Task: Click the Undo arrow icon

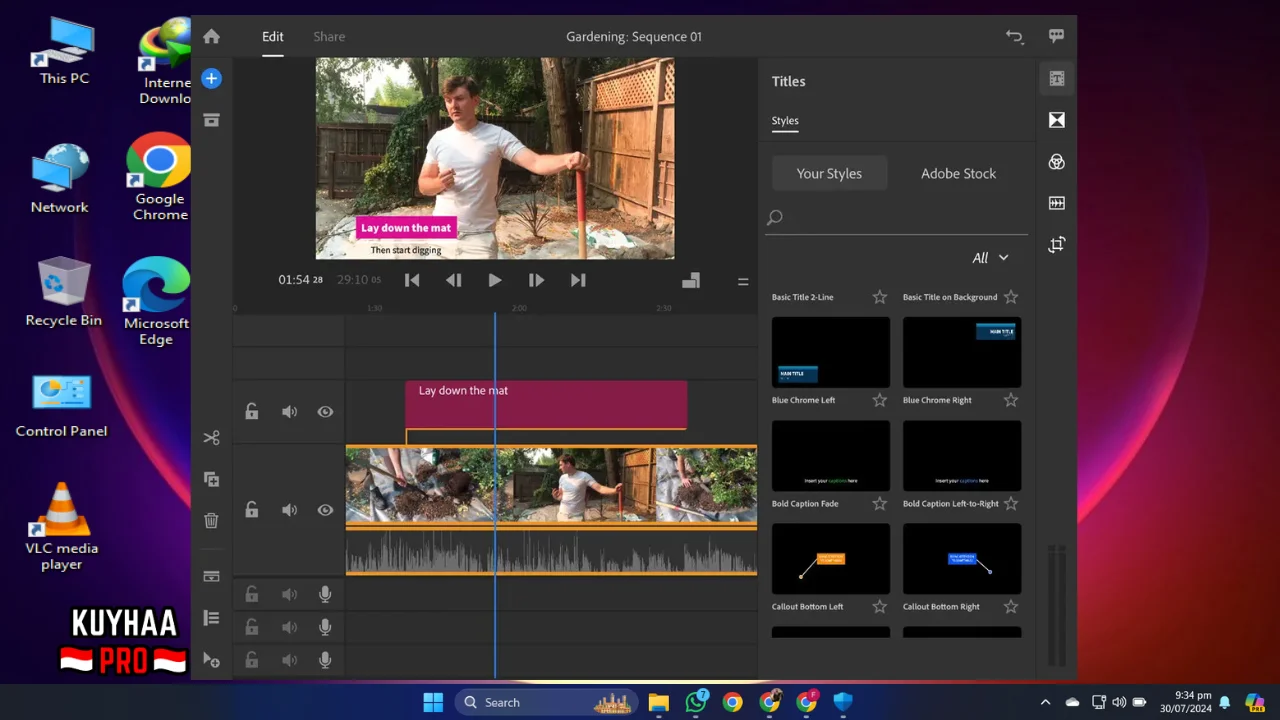Action: click(1014, 37)
